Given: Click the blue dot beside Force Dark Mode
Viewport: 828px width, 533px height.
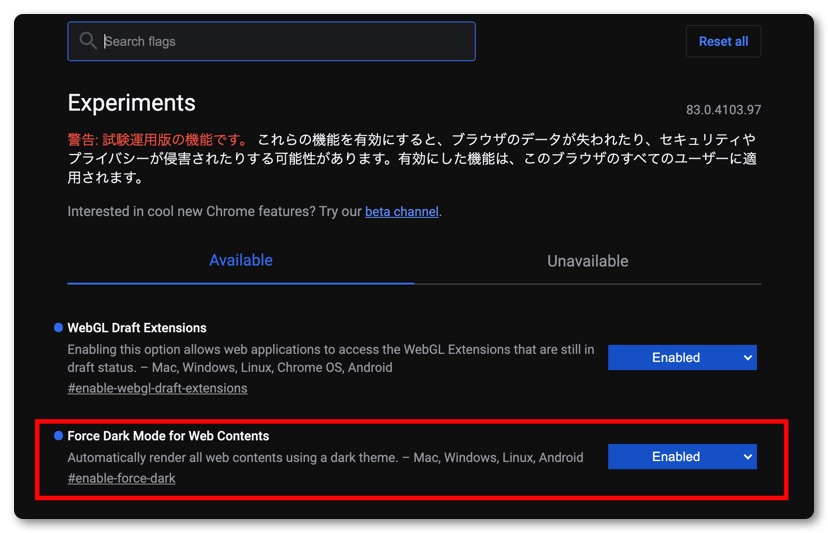Looking at the screenshot, I should 59,436.
